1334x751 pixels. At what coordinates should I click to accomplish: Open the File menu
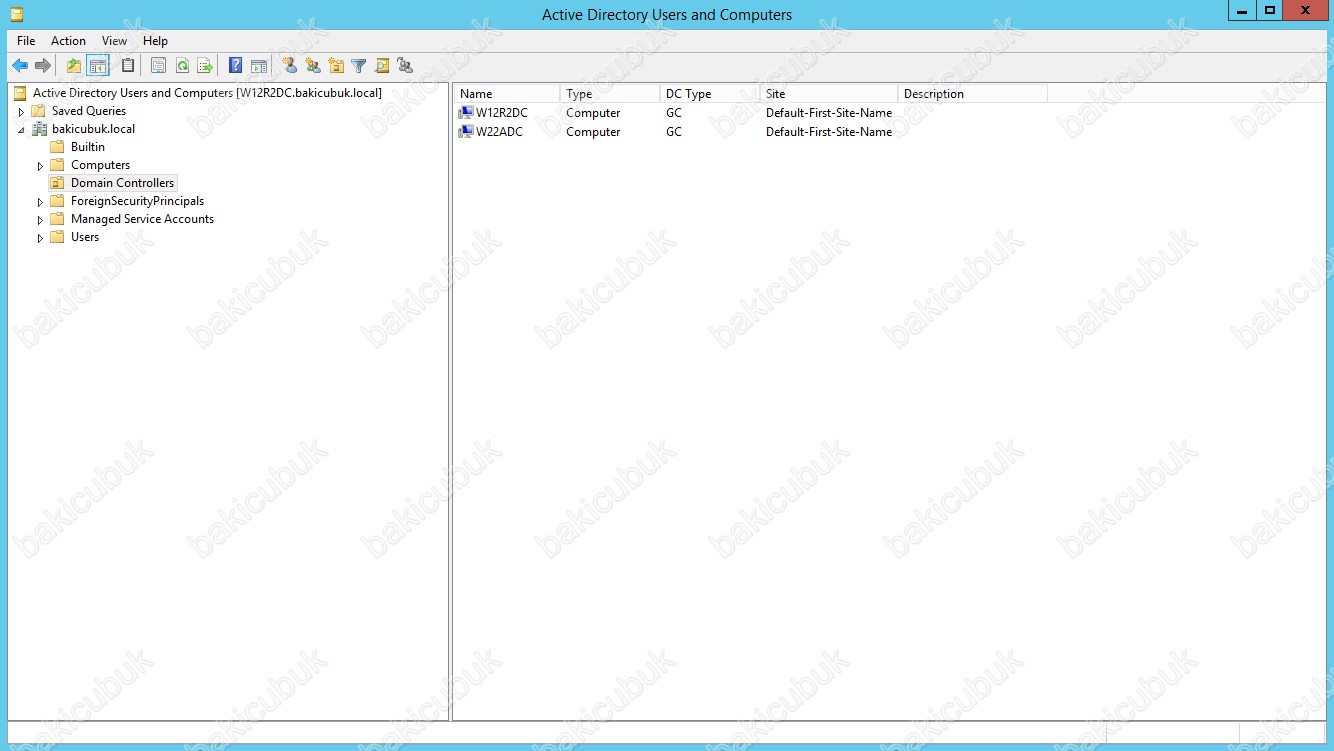(x=26, y=41)
